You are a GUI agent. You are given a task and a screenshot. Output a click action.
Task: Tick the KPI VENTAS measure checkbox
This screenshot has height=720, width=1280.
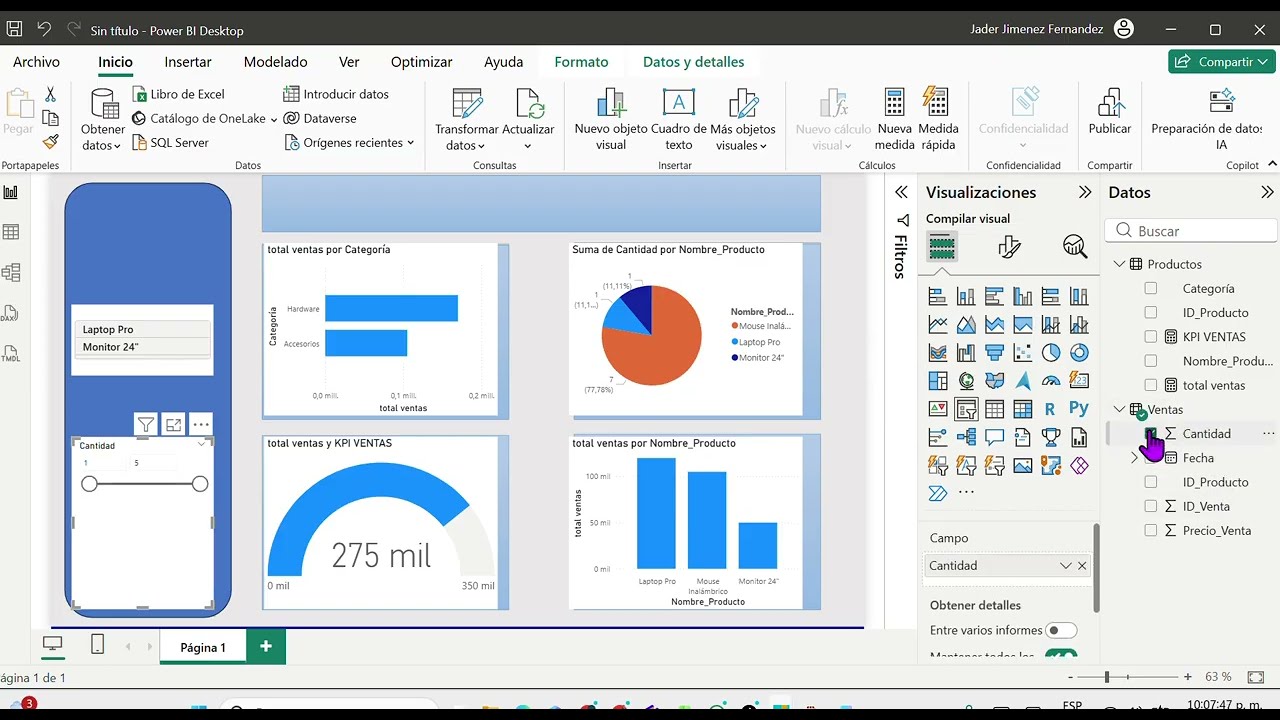point(1151,337)
